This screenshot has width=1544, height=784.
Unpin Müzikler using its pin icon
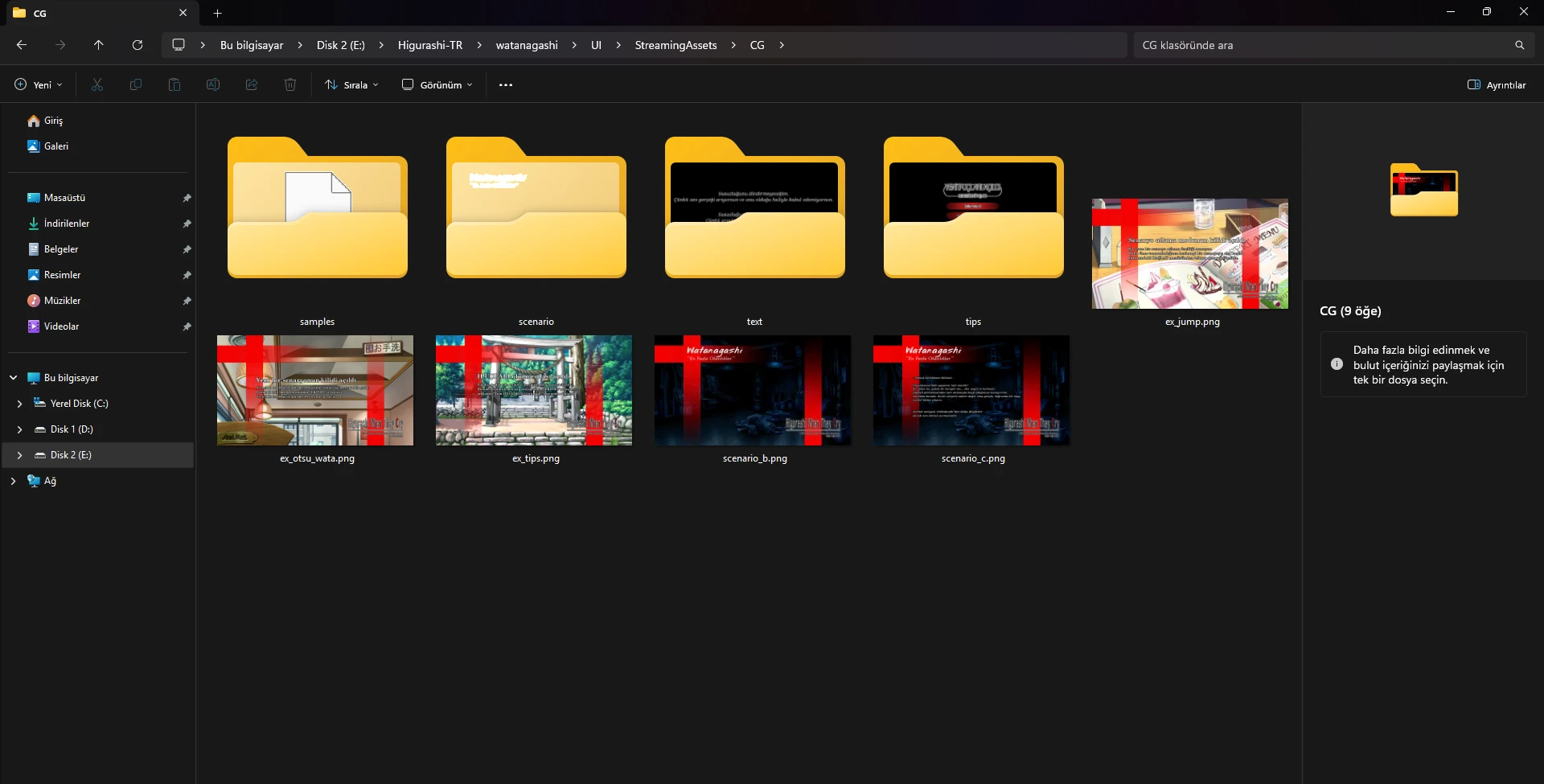click(x=187, y=301)
